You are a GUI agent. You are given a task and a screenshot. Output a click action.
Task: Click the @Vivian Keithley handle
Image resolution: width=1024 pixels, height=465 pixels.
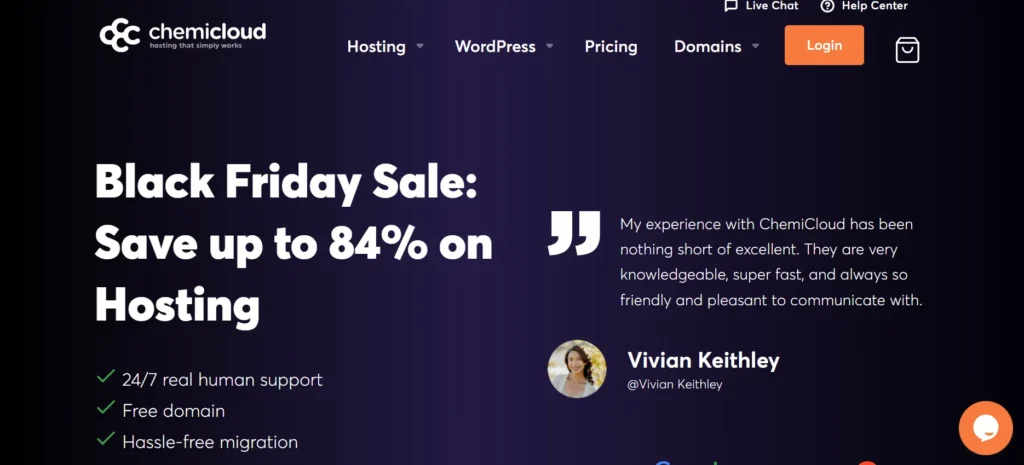pos(674,384)
